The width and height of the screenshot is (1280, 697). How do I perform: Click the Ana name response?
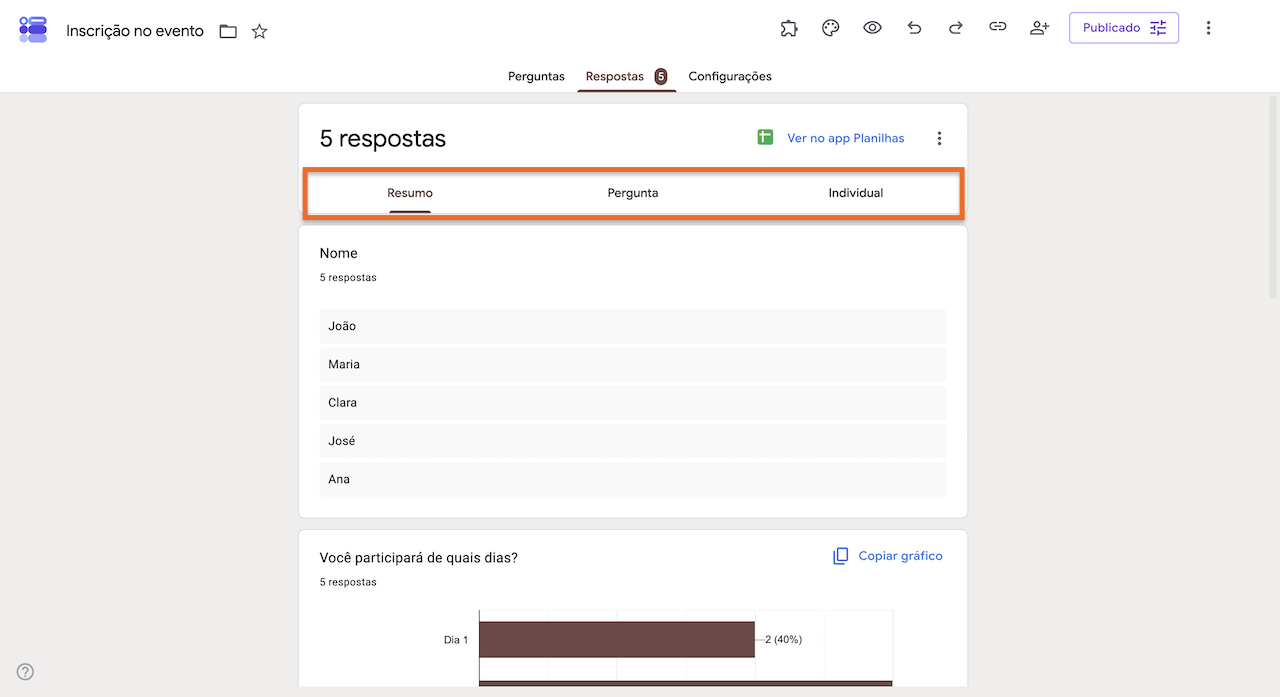[x=633, y=479]
